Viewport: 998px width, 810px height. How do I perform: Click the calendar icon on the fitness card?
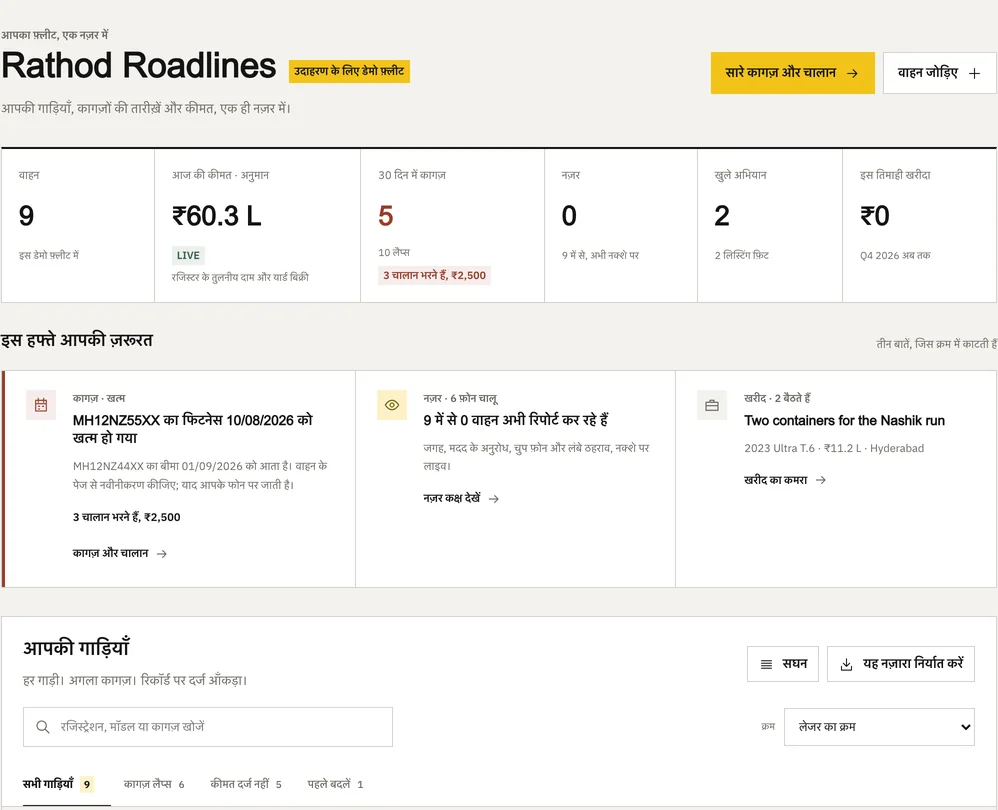41,405
